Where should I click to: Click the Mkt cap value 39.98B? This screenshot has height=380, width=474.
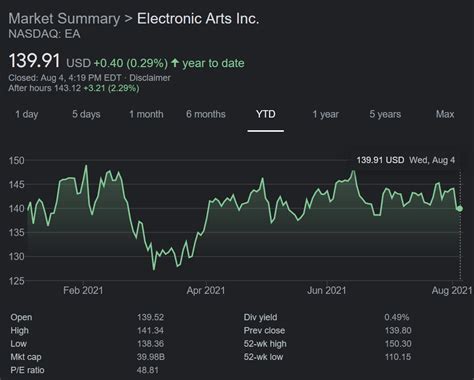(151, 357)
